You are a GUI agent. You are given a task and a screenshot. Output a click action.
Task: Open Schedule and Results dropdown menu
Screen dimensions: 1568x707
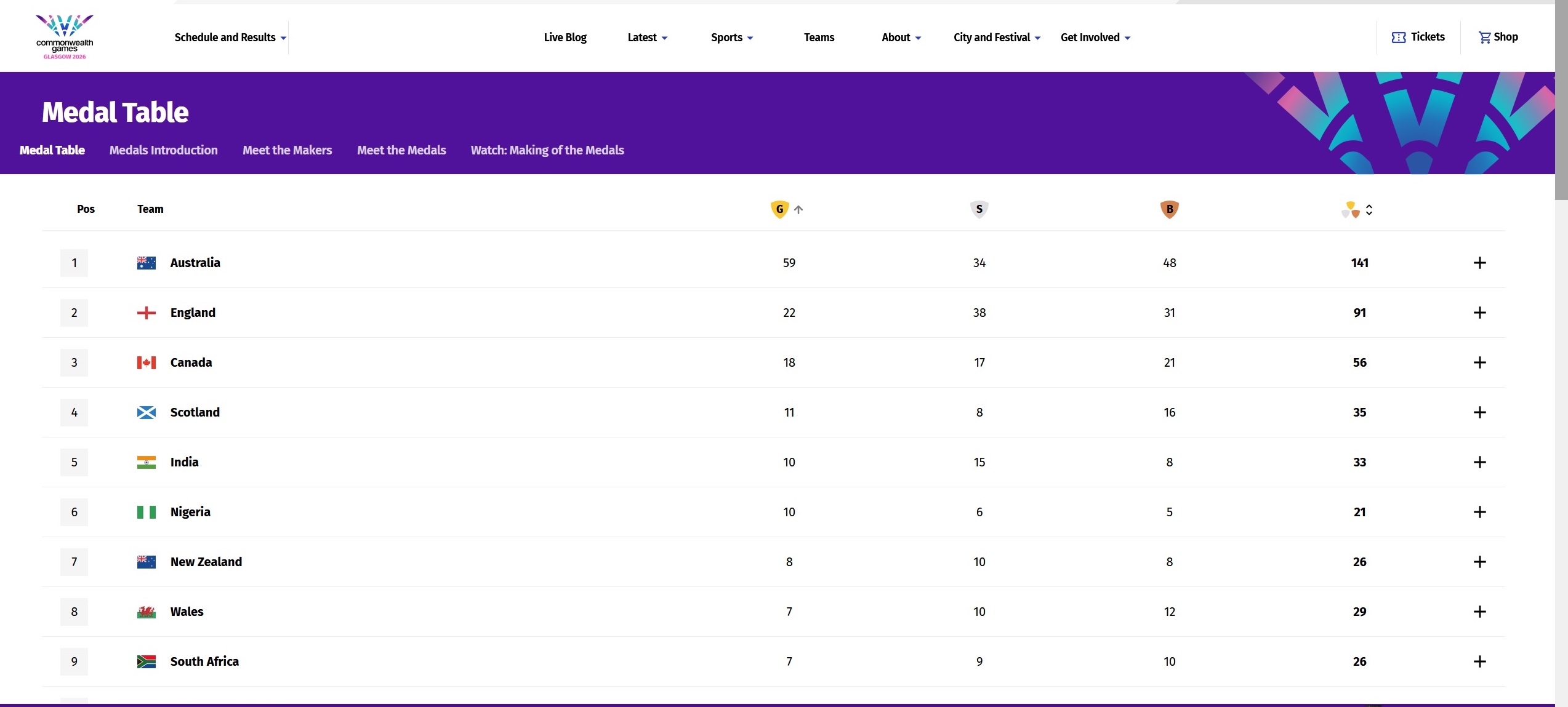pyautogui.click(x=230, y=38)
